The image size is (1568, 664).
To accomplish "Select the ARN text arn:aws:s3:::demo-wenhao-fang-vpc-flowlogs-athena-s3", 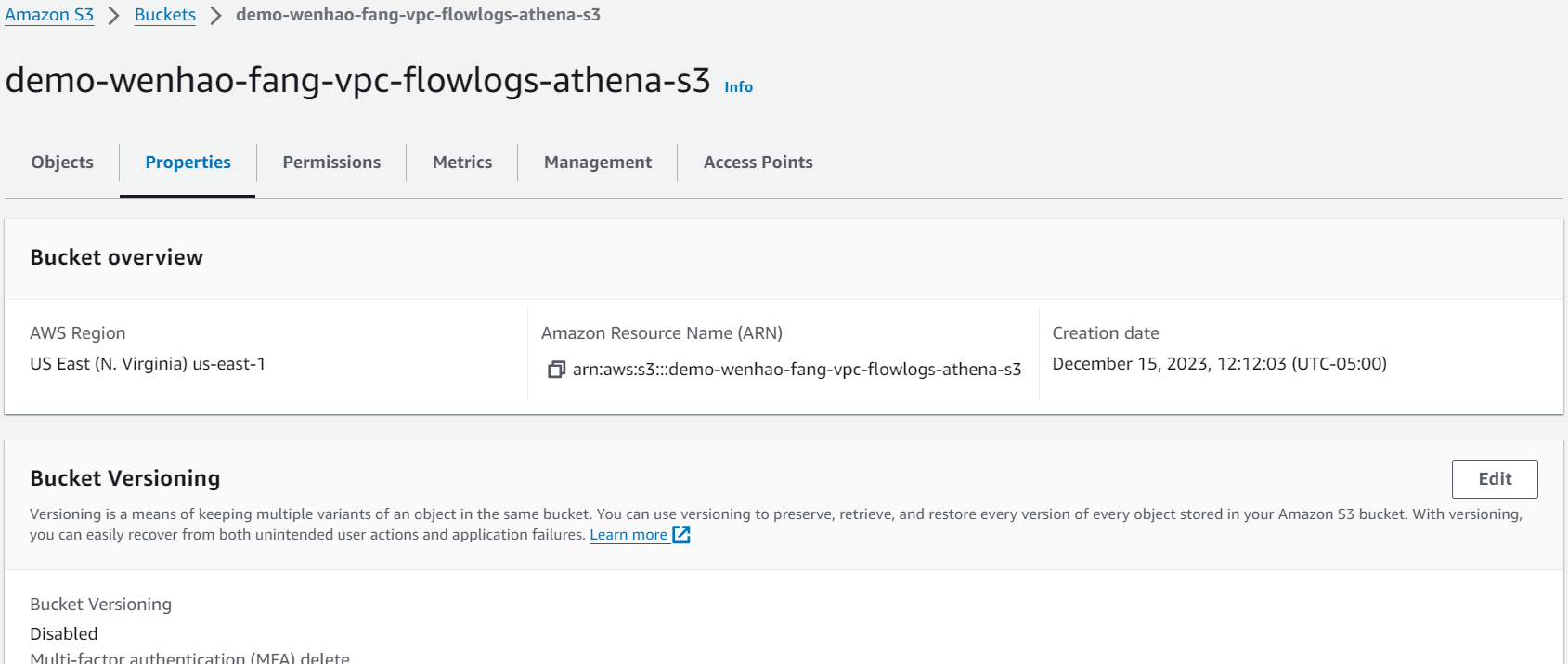I will (797, 370).
